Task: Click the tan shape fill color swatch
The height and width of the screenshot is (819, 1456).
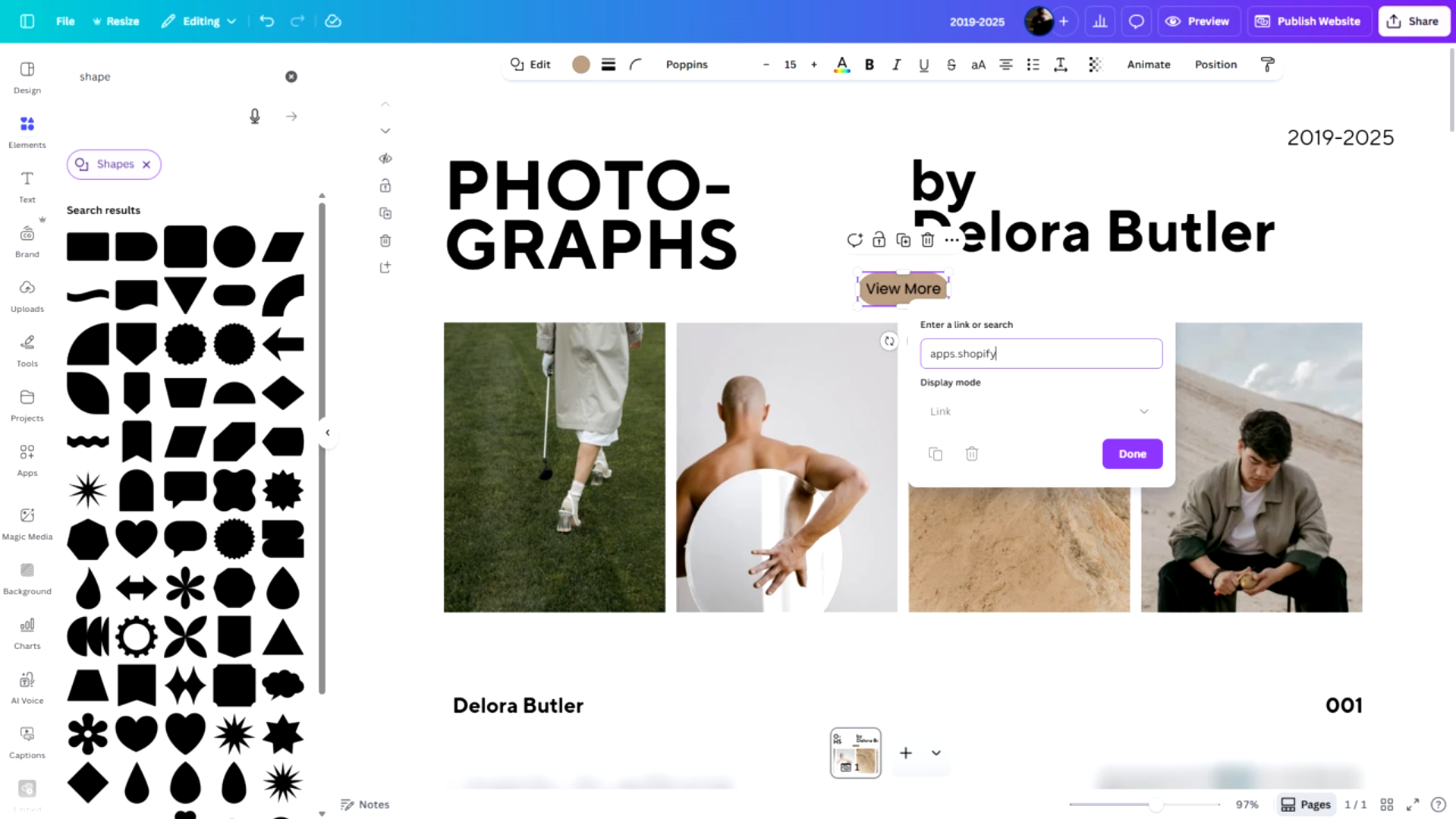Action: coord(580,65)
